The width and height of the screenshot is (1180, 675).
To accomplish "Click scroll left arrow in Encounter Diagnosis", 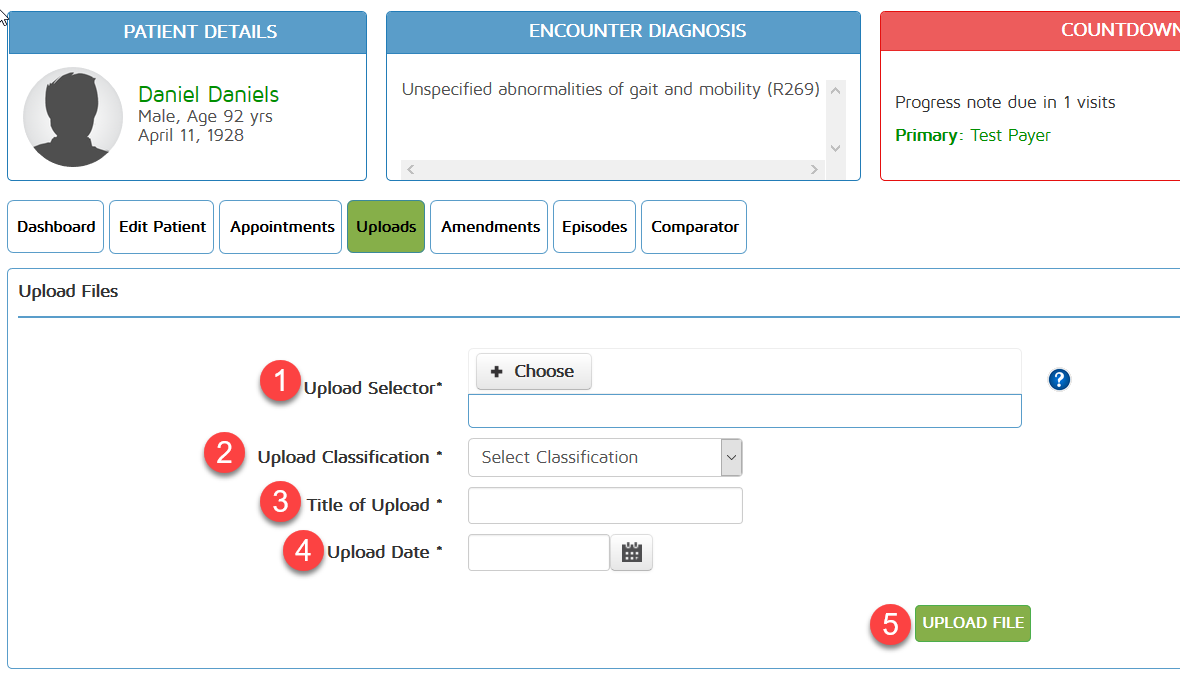I will [x=411, y=170].
